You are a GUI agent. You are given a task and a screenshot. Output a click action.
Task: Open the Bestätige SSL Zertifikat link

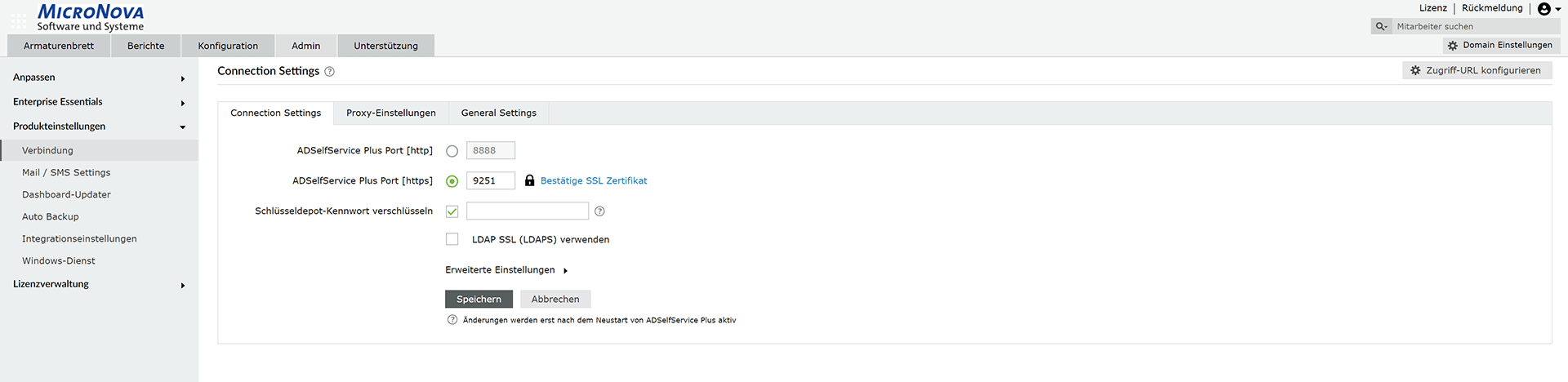point(594,181)
